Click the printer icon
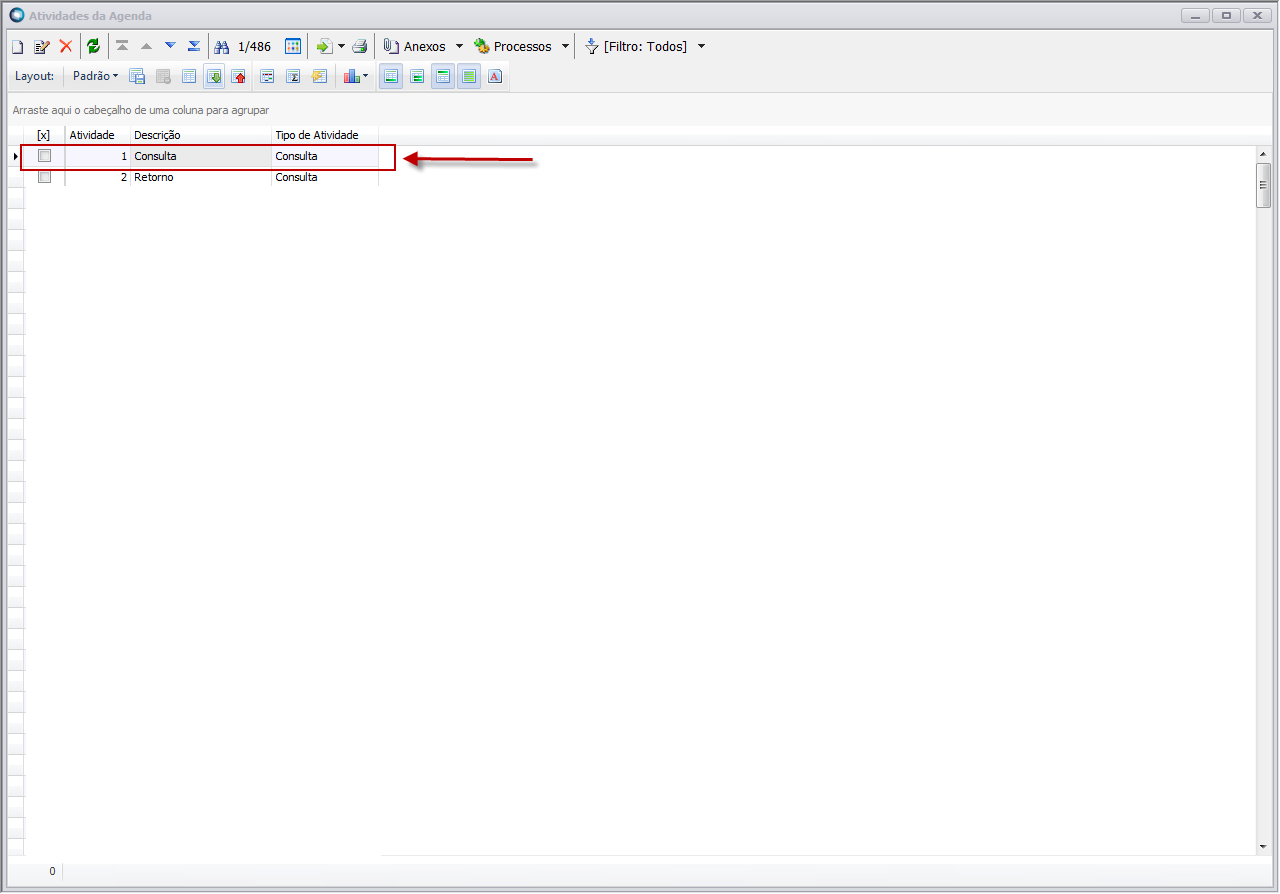 click(x=360, y=46)
